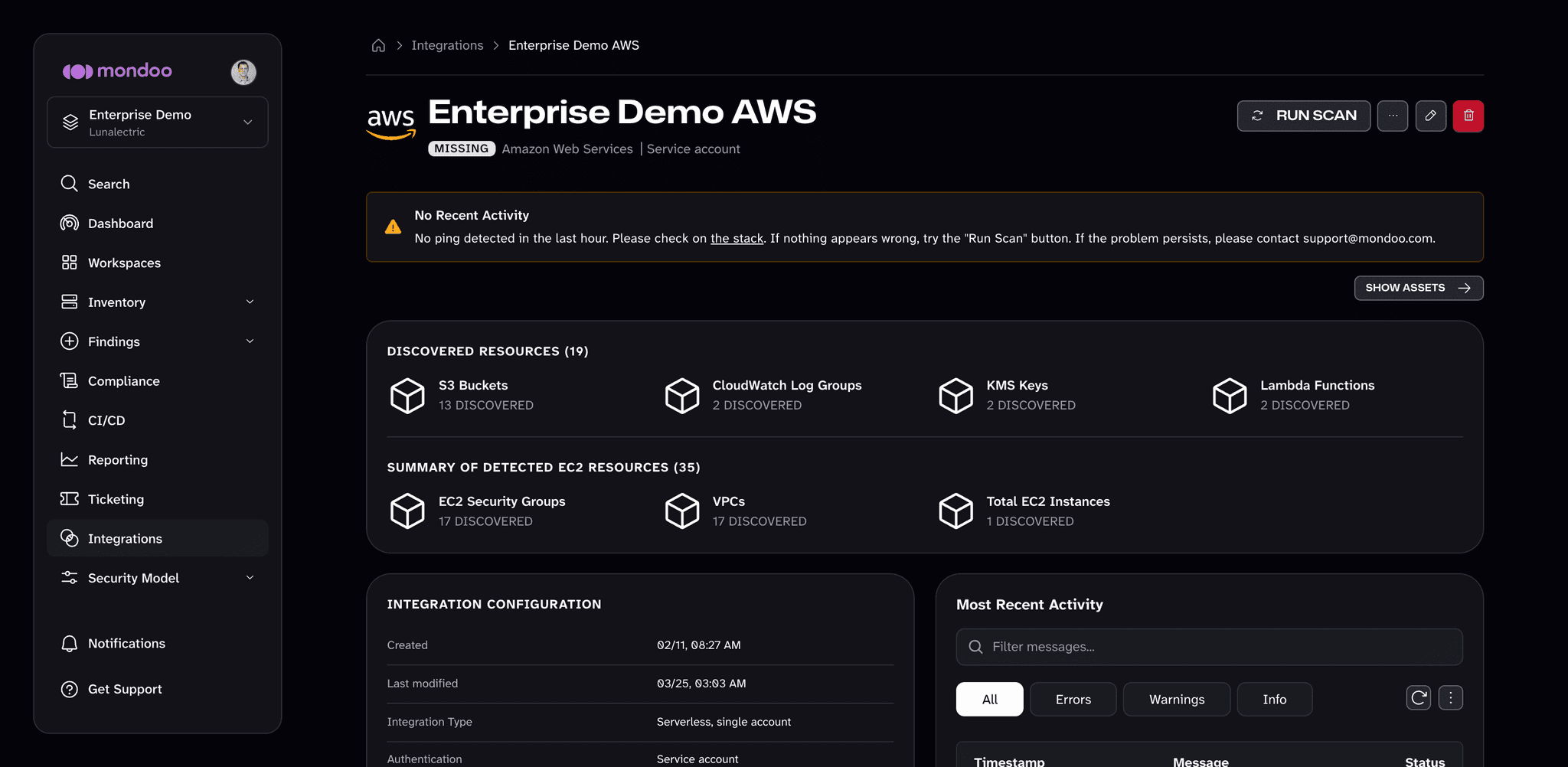Click the '03/25, 03:03 AM' modified value
Image resolution: width=1568 pixels, height=767 pixels.
coord(701,684)
